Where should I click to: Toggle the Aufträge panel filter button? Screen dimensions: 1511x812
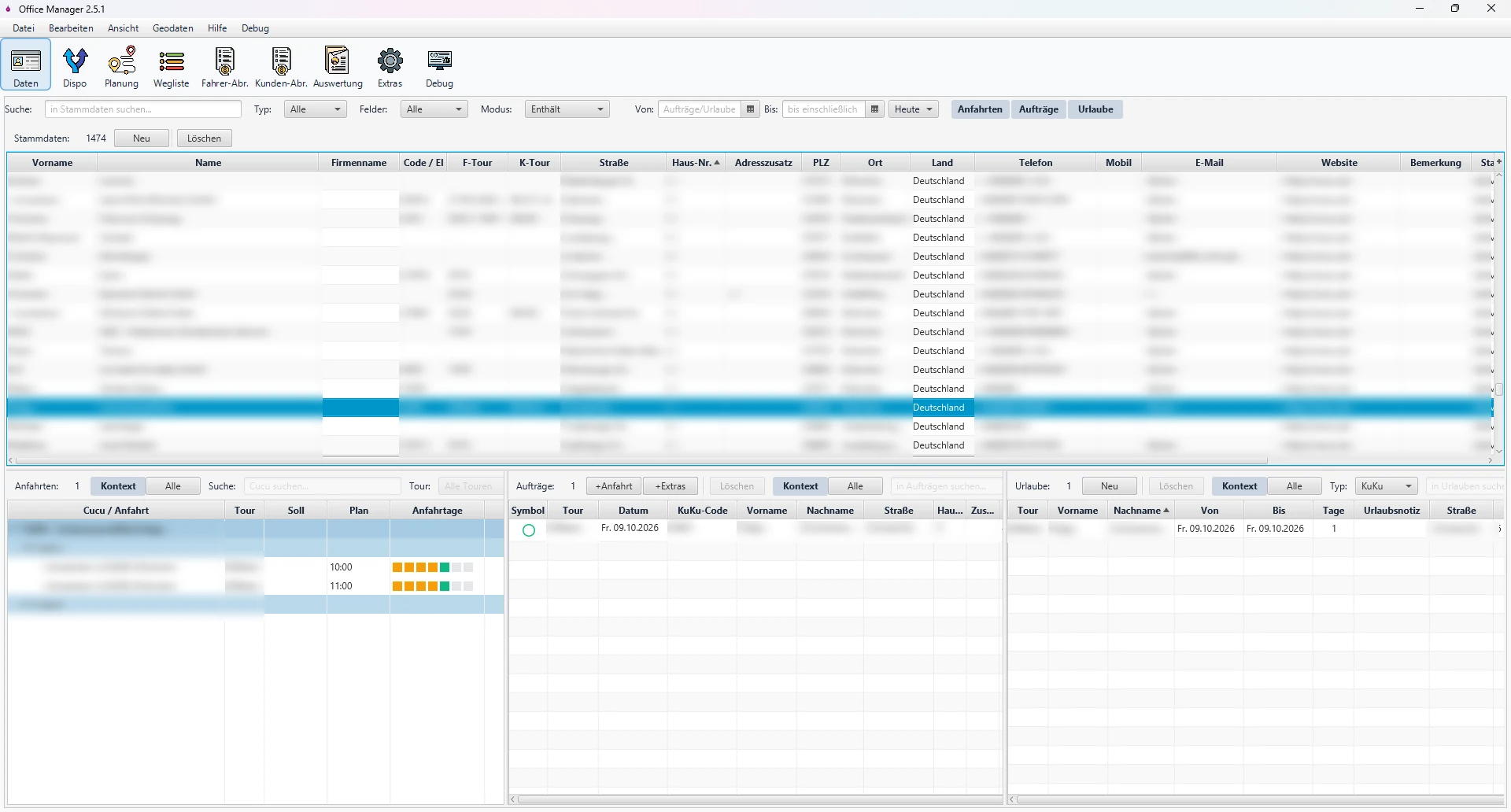tap(1039, 109)
